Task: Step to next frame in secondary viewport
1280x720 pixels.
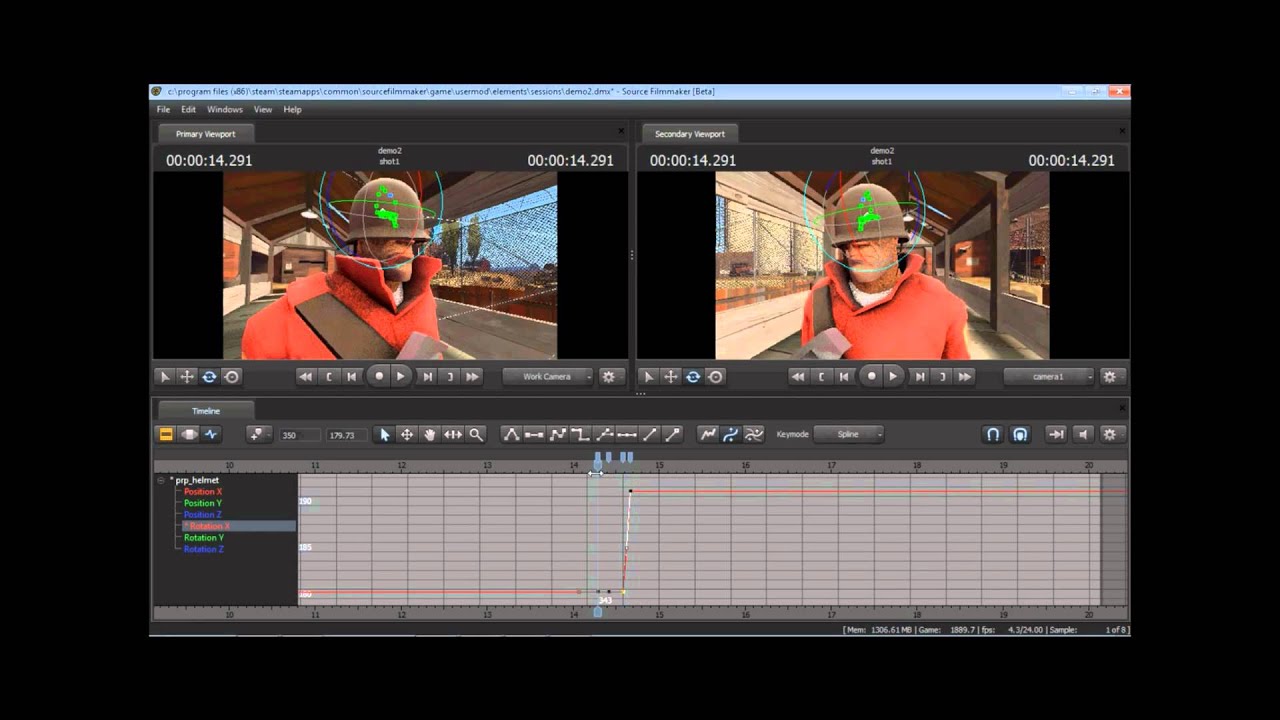Action: point(919,377)
